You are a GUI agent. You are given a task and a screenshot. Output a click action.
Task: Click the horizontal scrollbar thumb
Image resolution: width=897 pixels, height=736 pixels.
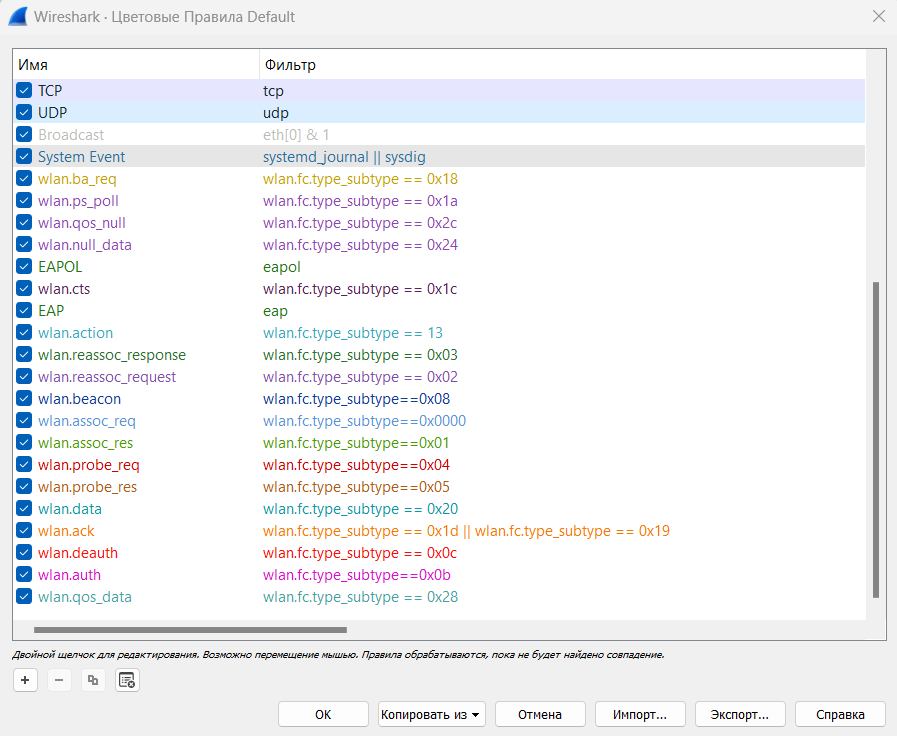click(190, 630)
